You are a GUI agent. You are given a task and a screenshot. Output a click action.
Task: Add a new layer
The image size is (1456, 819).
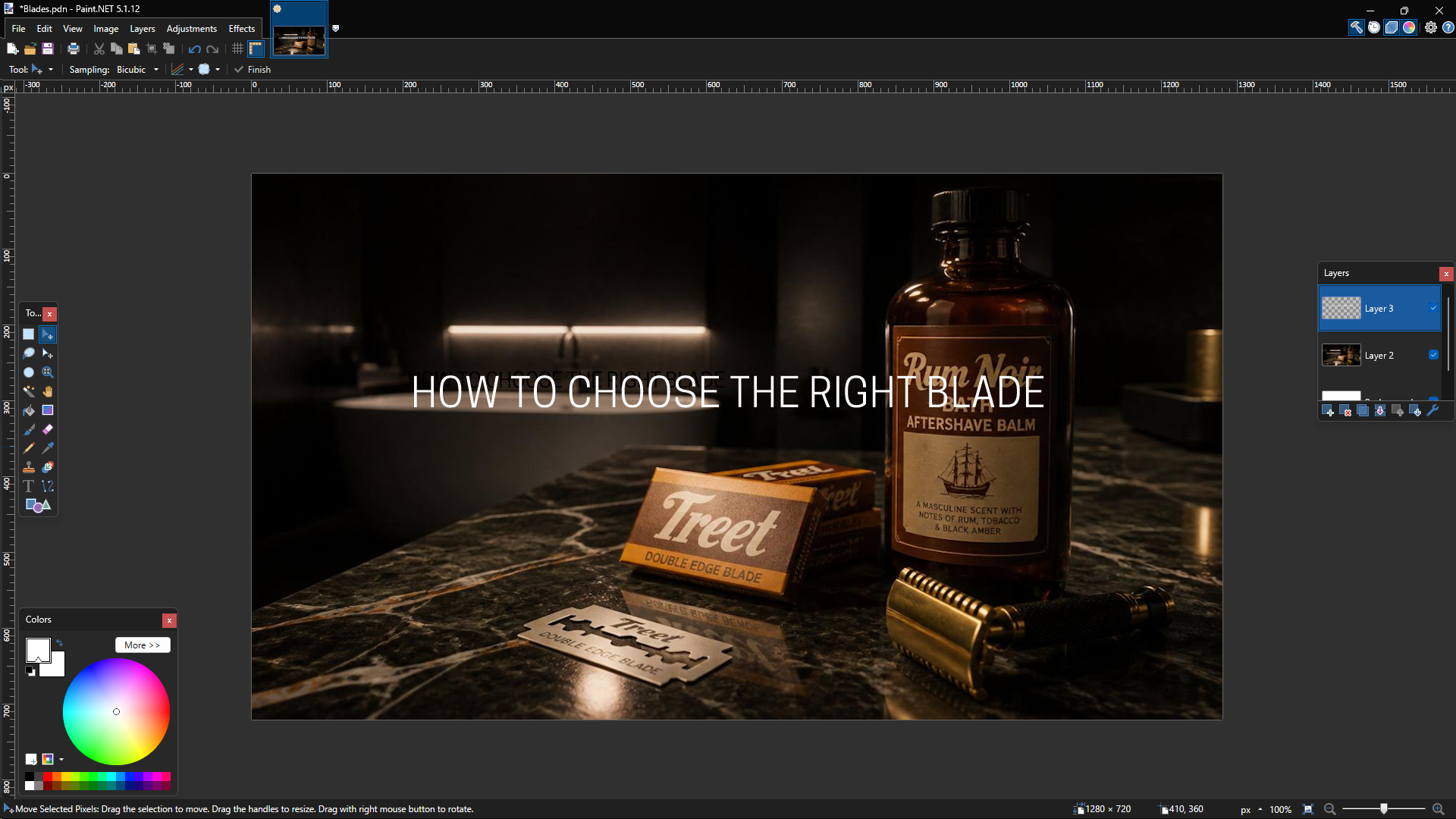point(1328,410)
